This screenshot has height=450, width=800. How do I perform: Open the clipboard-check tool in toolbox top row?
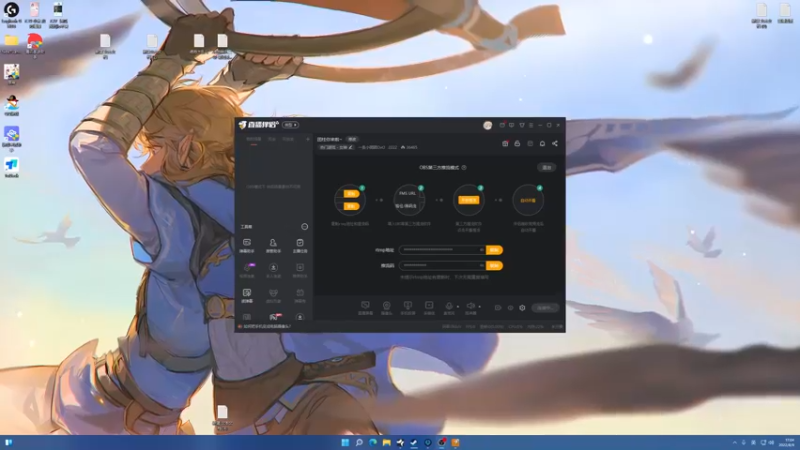(x=300, y=245)
